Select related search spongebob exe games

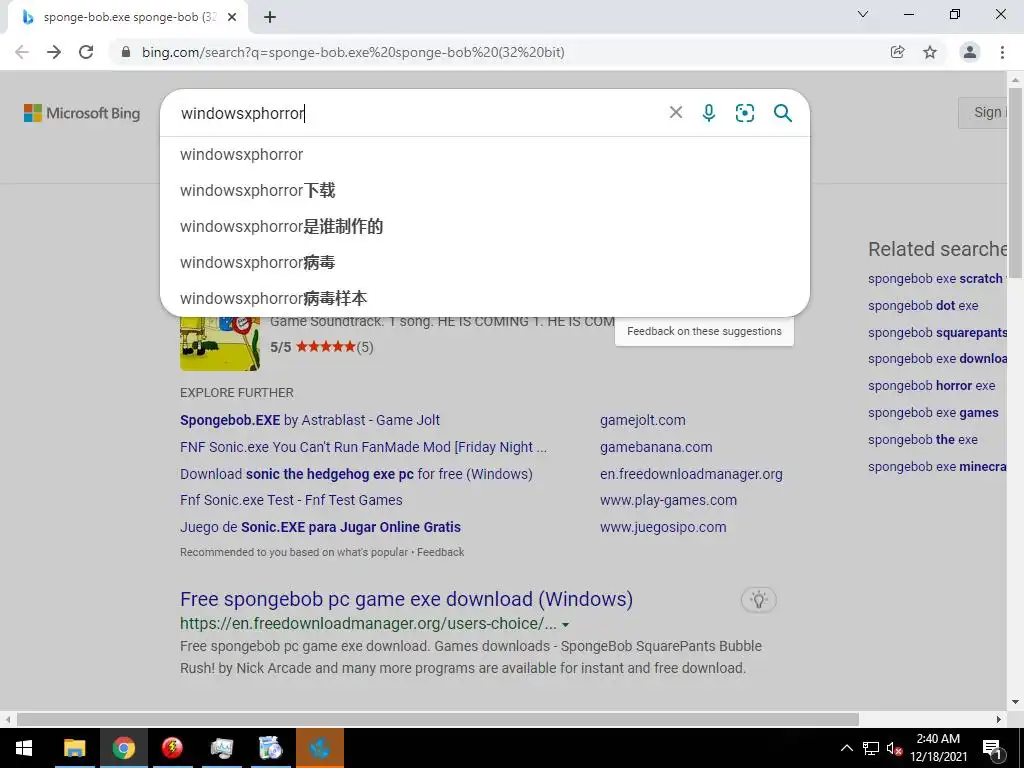(x=933, y=413)
